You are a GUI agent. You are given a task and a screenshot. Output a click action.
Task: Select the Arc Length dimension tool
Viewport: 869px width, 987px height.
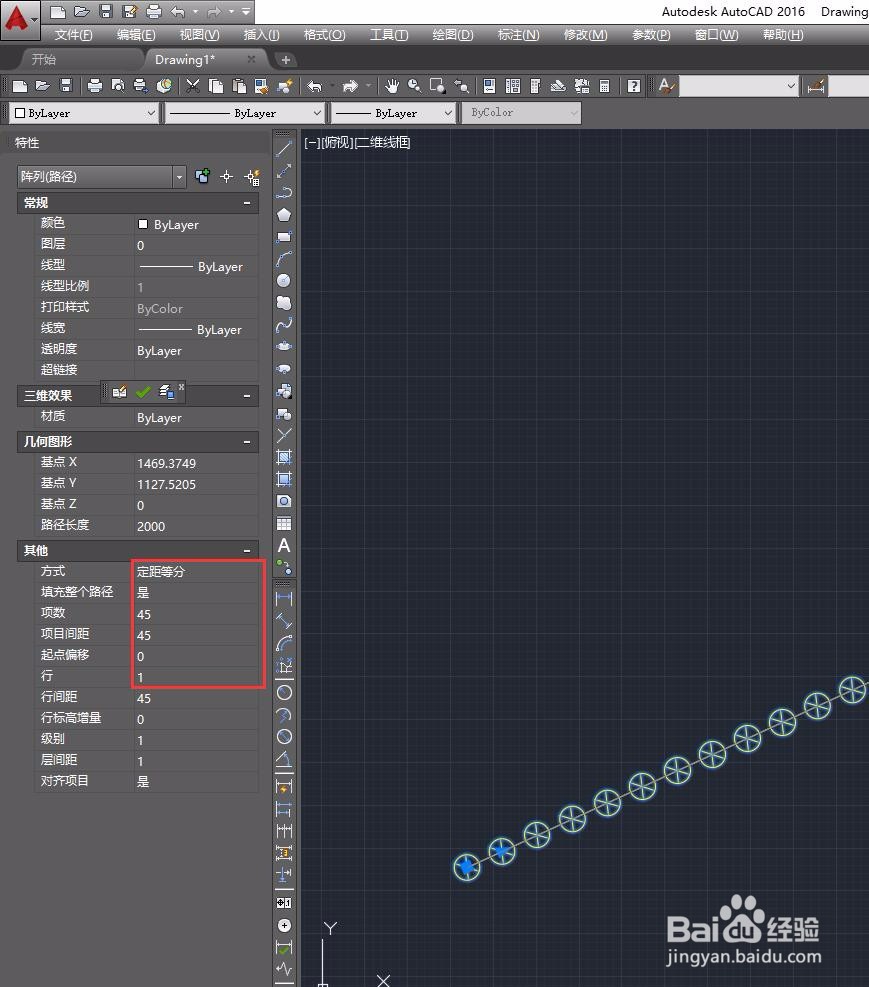click(x=284, y=643)
